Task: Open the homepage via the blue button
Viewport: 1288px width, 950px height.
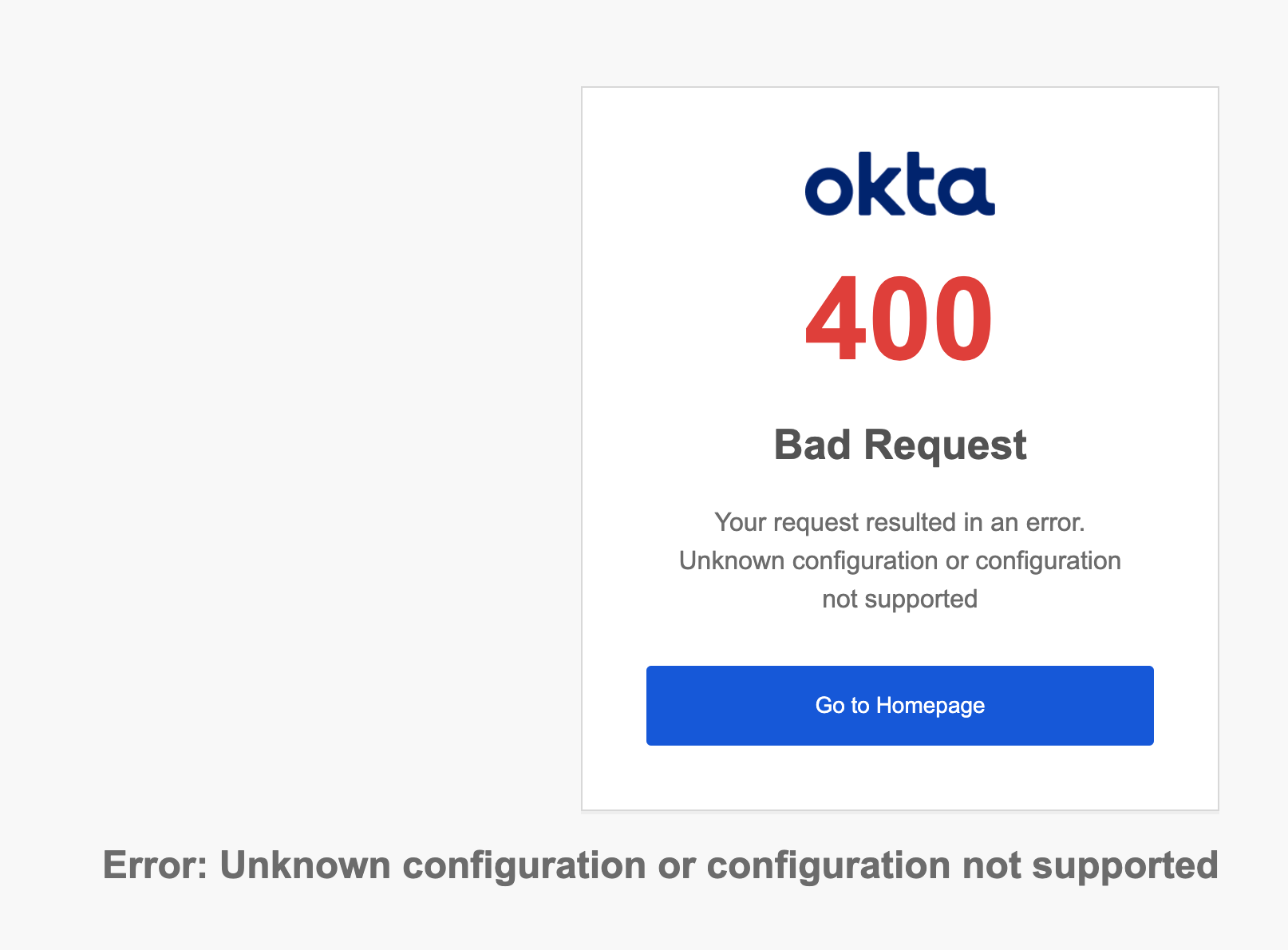Action: (899, 706)
